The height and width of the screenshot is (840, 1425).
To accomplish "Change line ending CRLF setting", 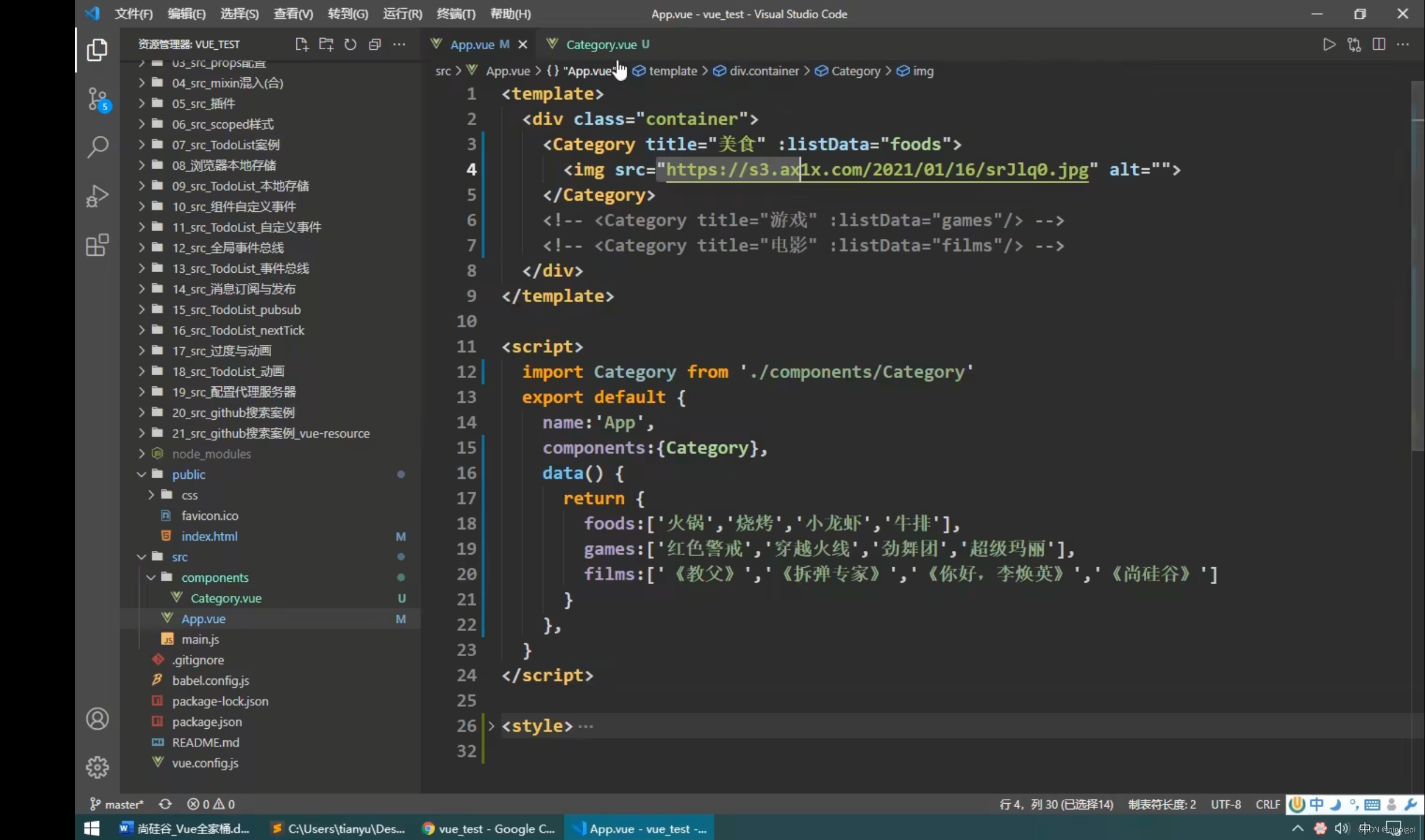I will pyautogui.click(x=1267, y=804).
